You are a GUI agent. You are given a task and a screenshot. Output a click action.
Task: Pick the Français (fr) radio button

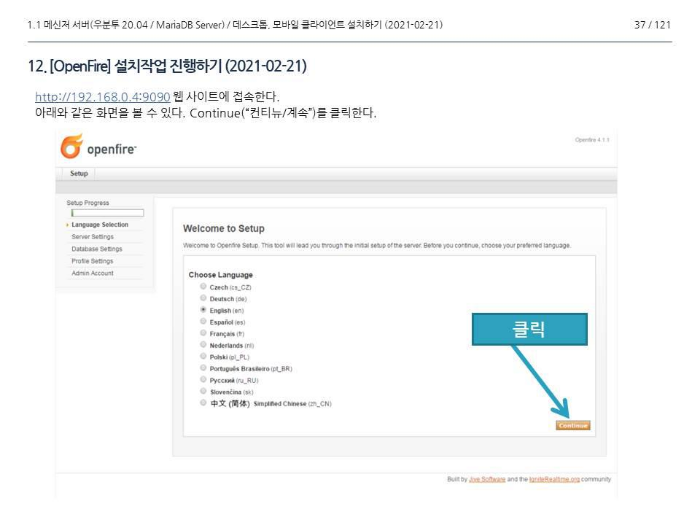[203, 333]
